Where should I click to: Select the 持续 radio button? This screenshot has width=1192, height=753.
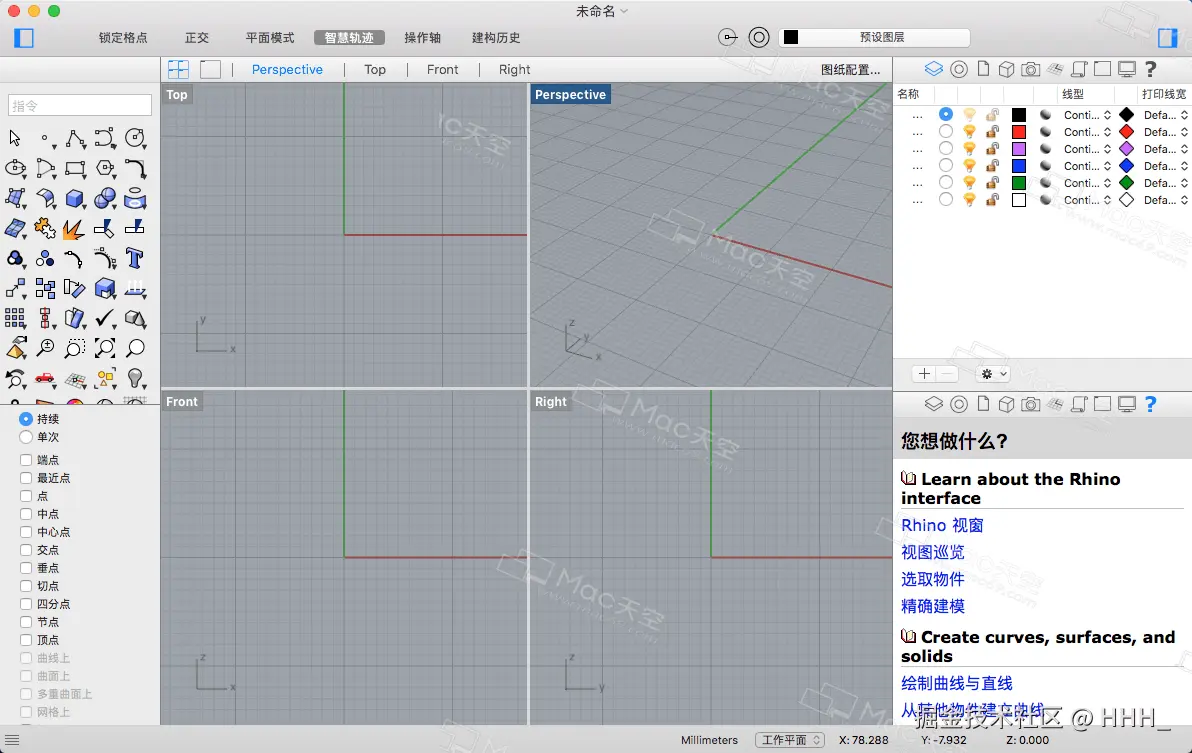click(x=26, y=419)
